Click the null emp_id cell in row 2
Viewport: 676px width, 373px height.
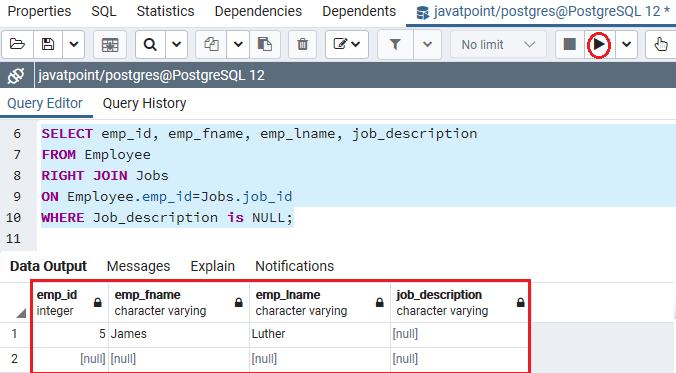[70, 359]
